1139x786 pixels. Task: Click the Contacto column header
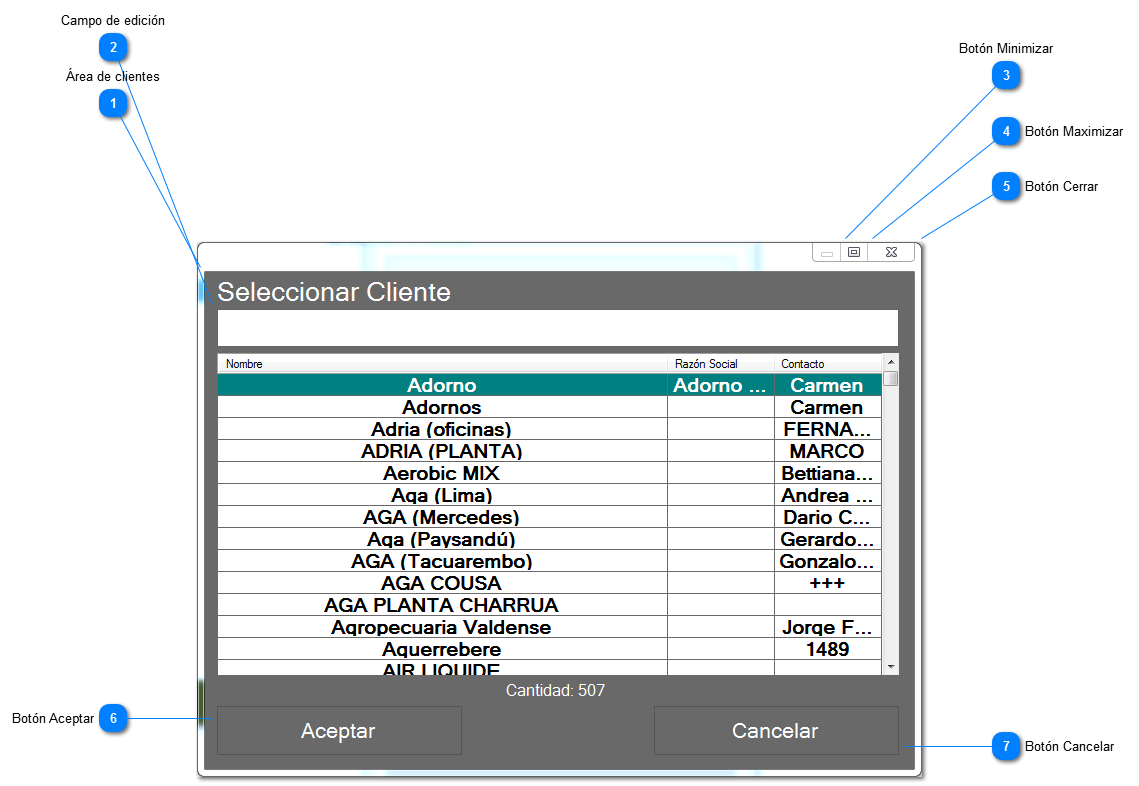[827, 364]
